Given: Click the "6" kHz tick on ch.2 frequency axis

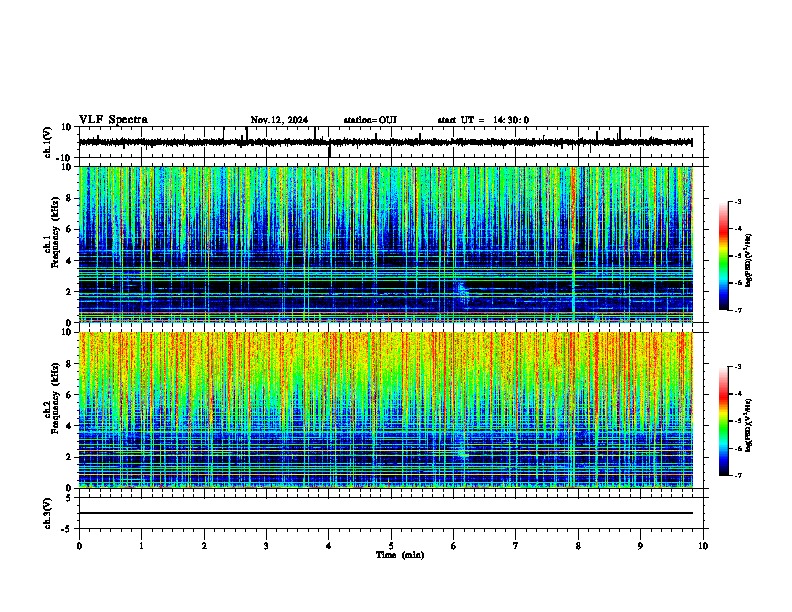Looking at the screenshot, I should click(x=70, y=395).
